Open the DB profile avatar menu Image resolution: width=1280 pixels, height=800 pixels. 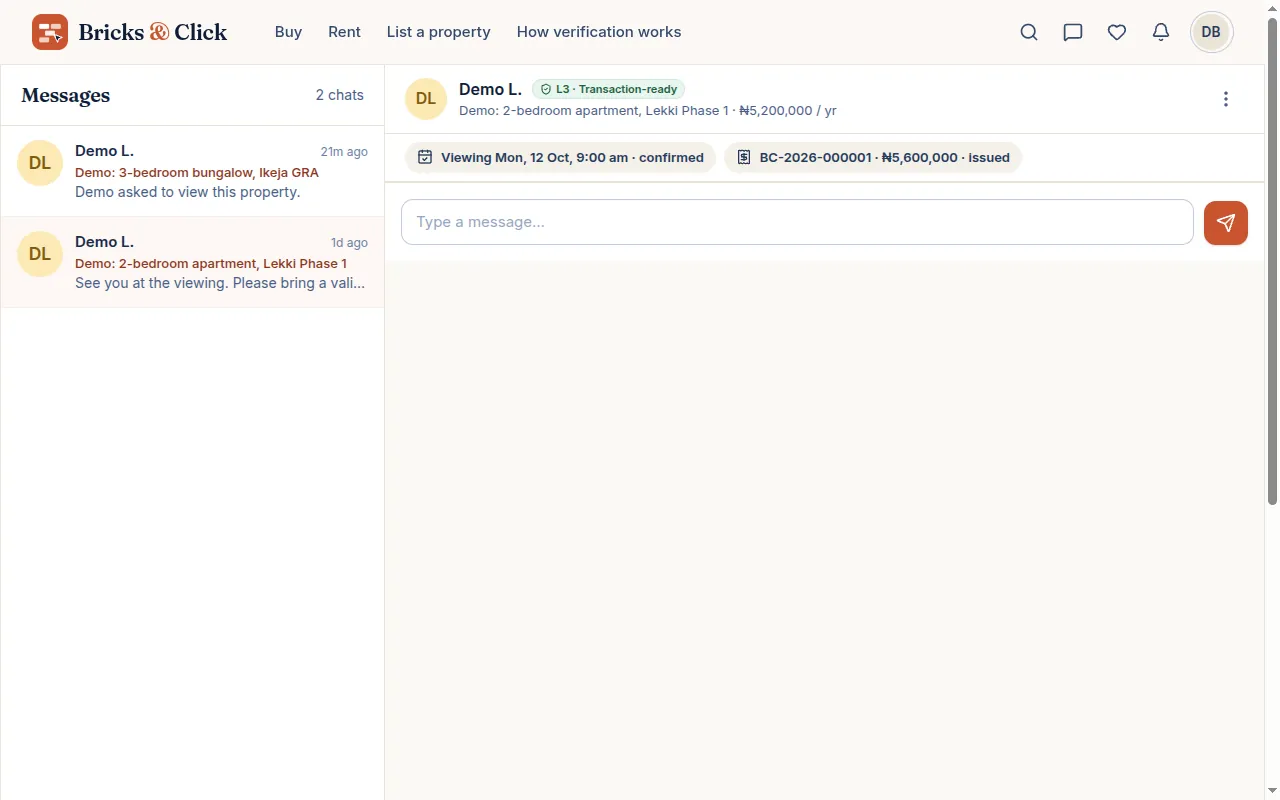(1211, 32)
